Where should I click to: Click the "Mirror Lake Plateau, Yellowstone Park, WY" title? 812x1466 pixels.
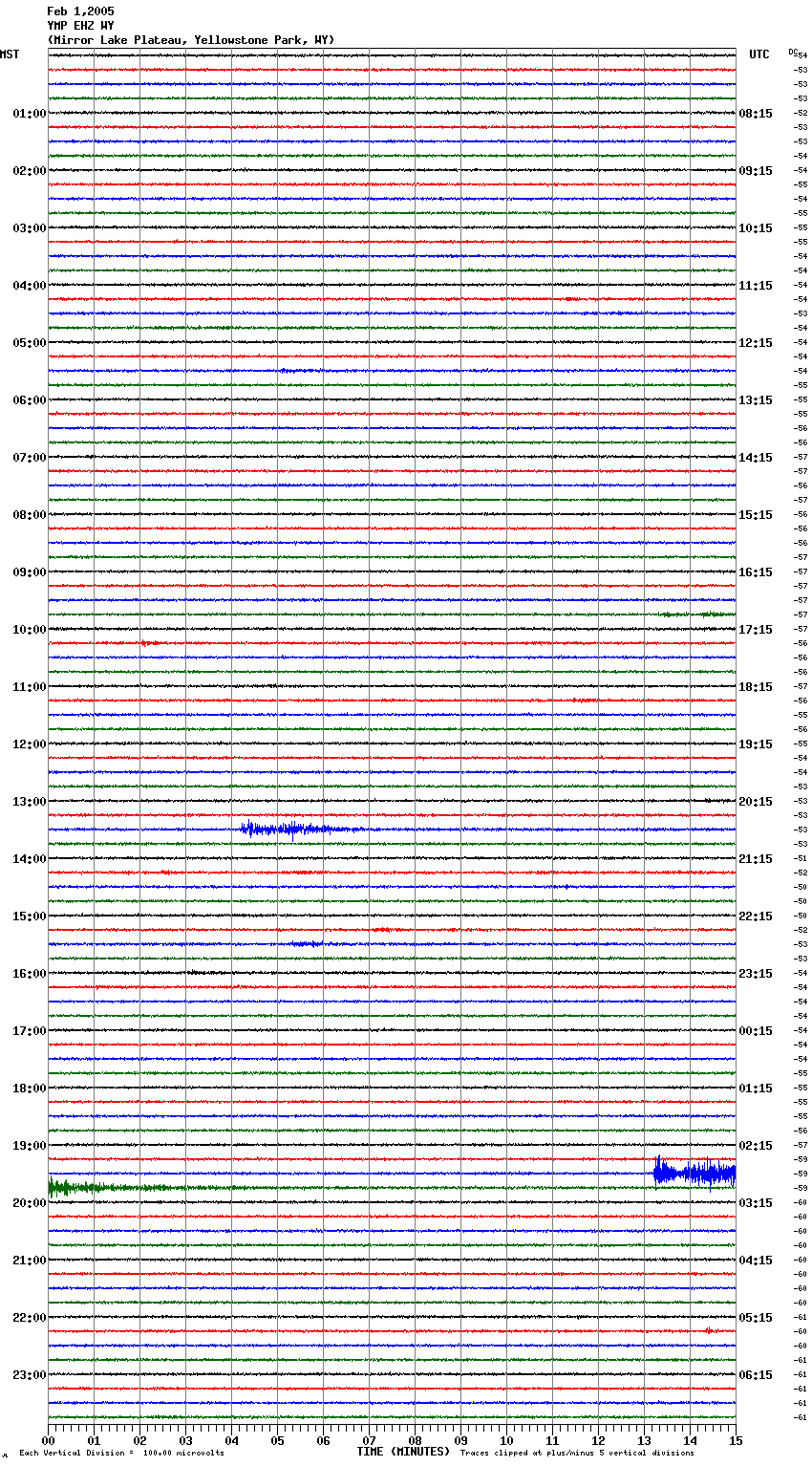(x=191, y=40)
